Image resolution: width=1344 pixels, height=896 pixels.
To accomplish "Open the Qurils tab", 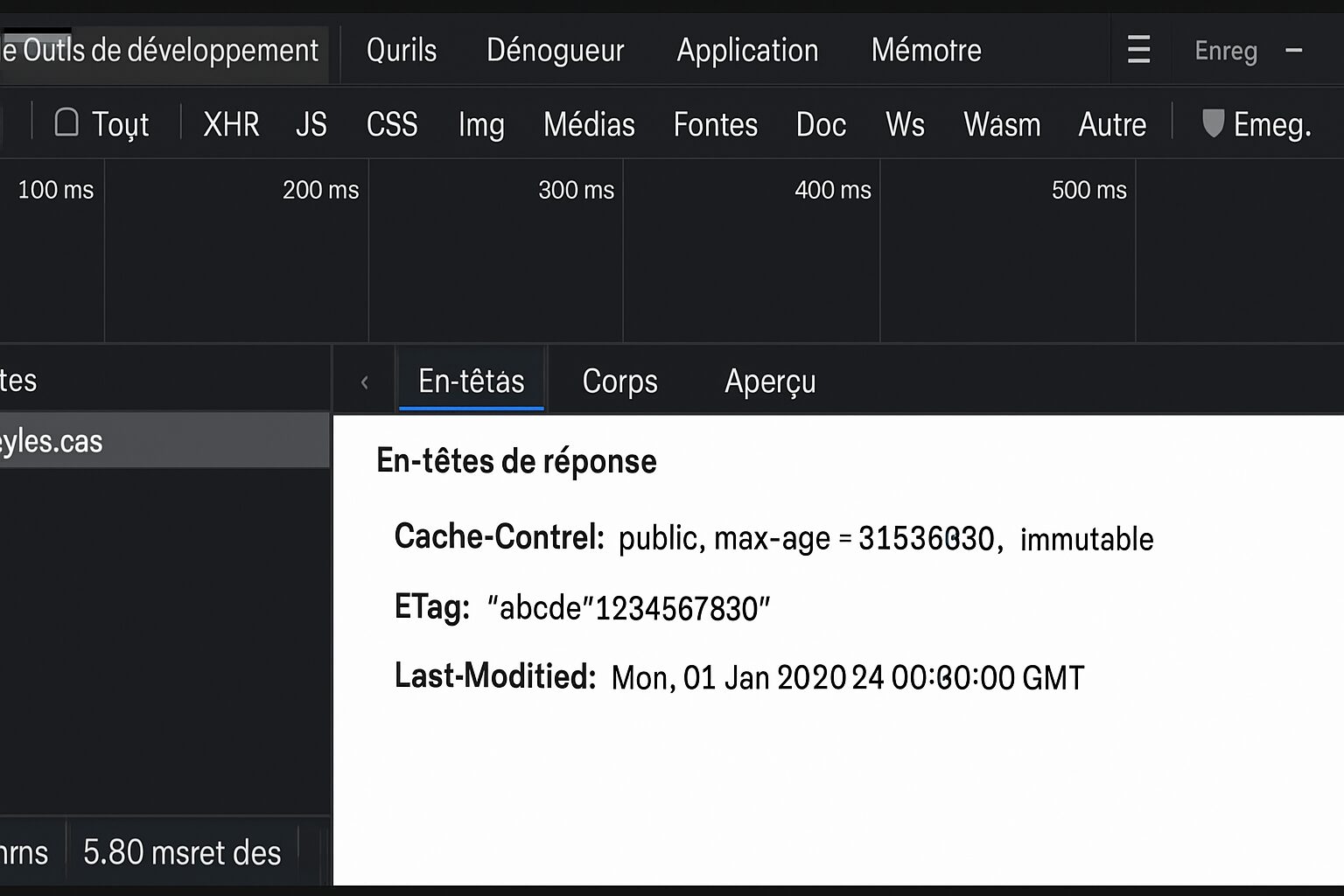I will (x=402, y=51).
